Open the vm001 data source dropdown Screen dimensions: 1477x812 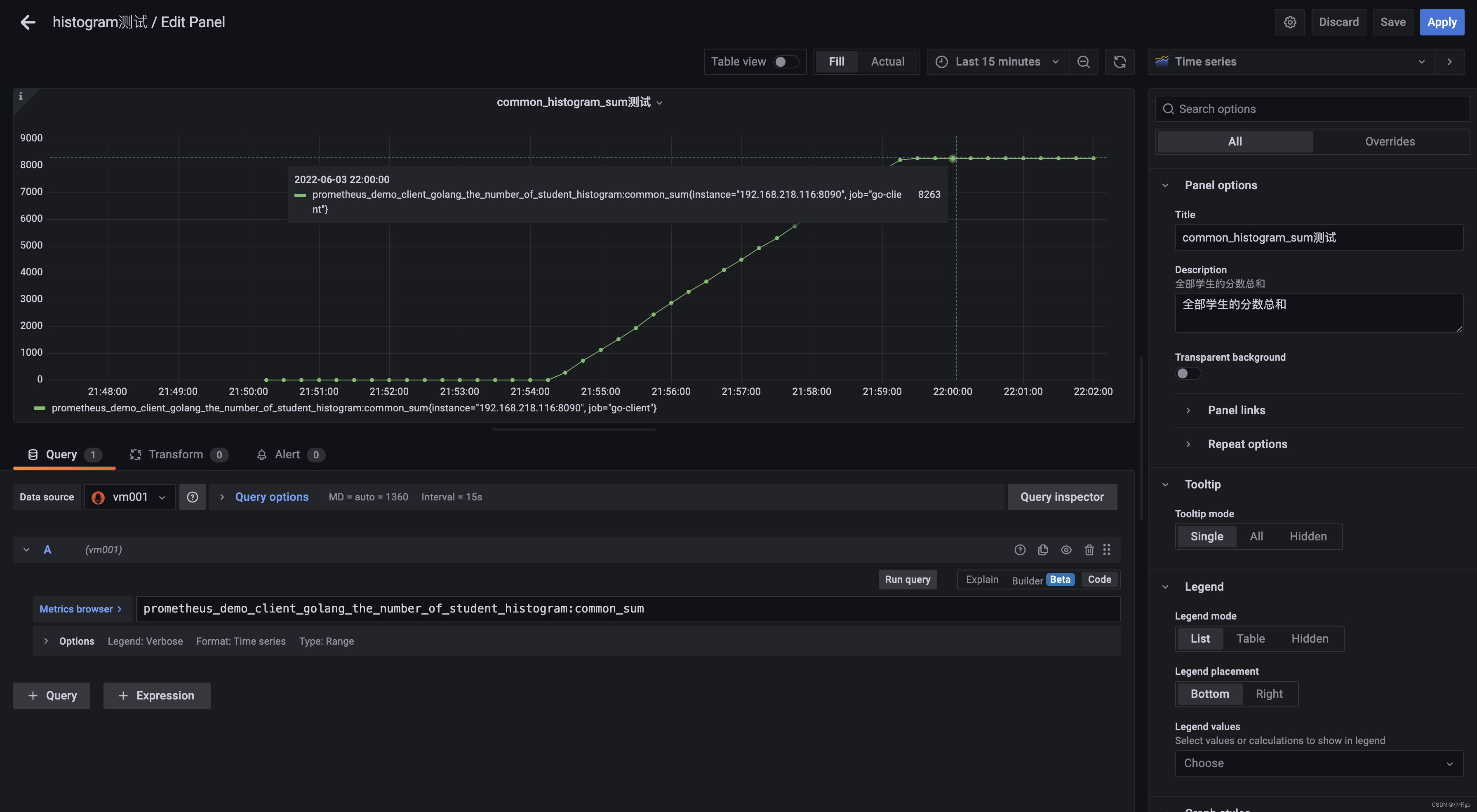pyautogui.click(x=130, y=497)
